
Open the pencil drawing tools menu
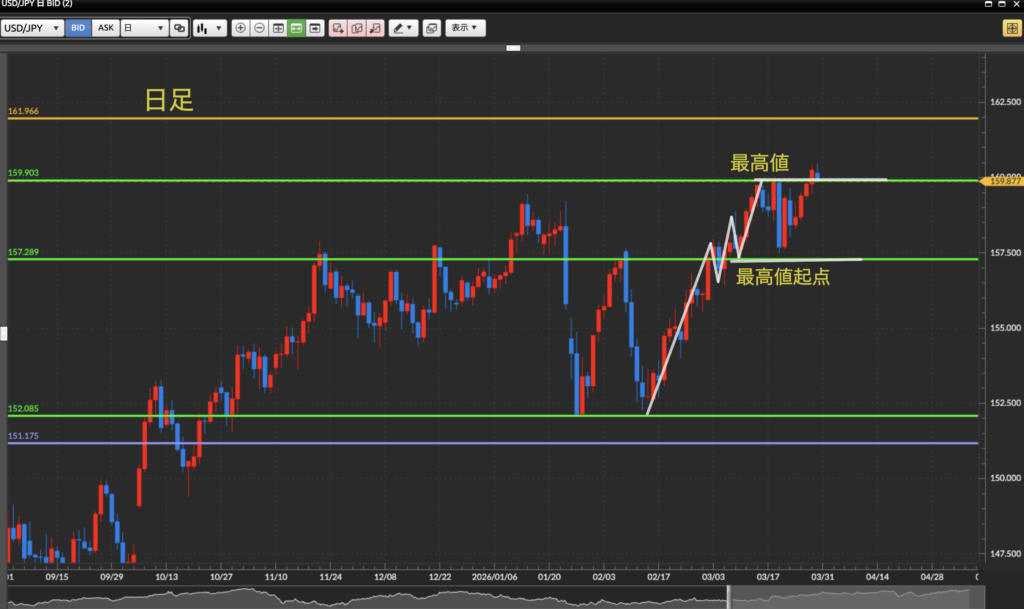click(x=403, y=28)
